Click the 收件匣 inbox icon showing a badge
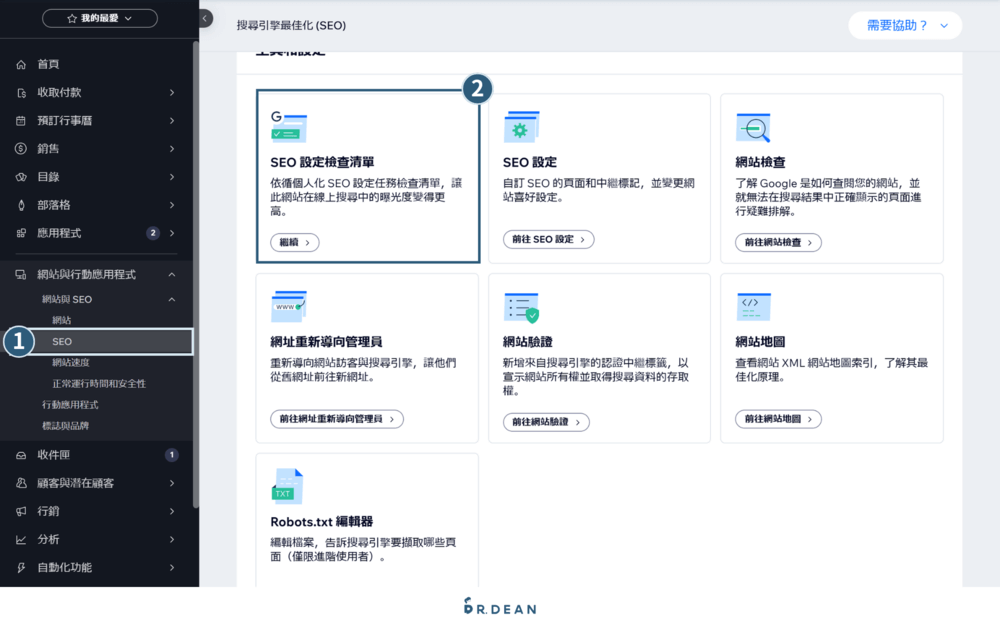 (x=23, y=455)
